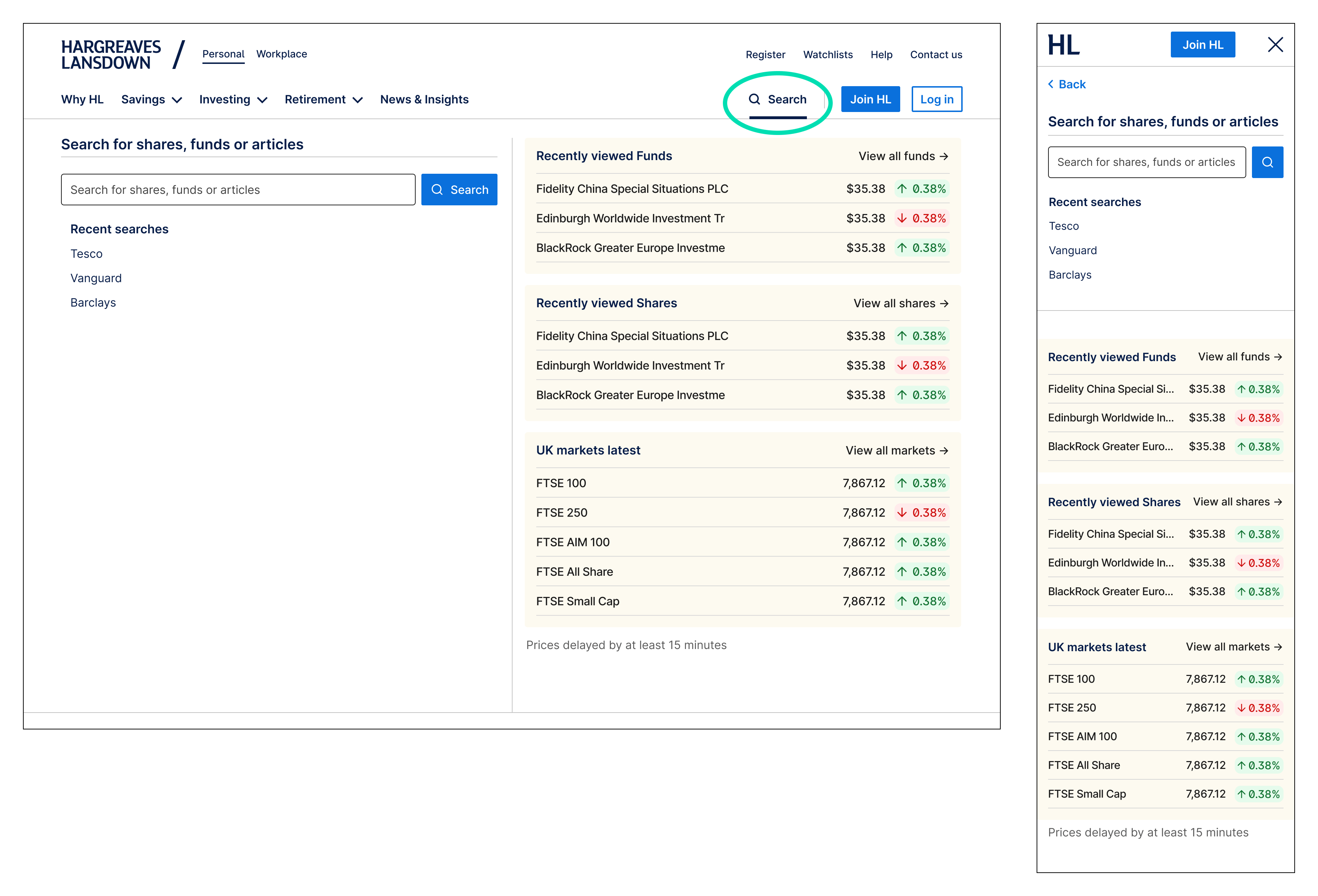The image size is (1318, 896).
Task: Expand the Savings dropdown menu
Action: (x=151, y=100)
